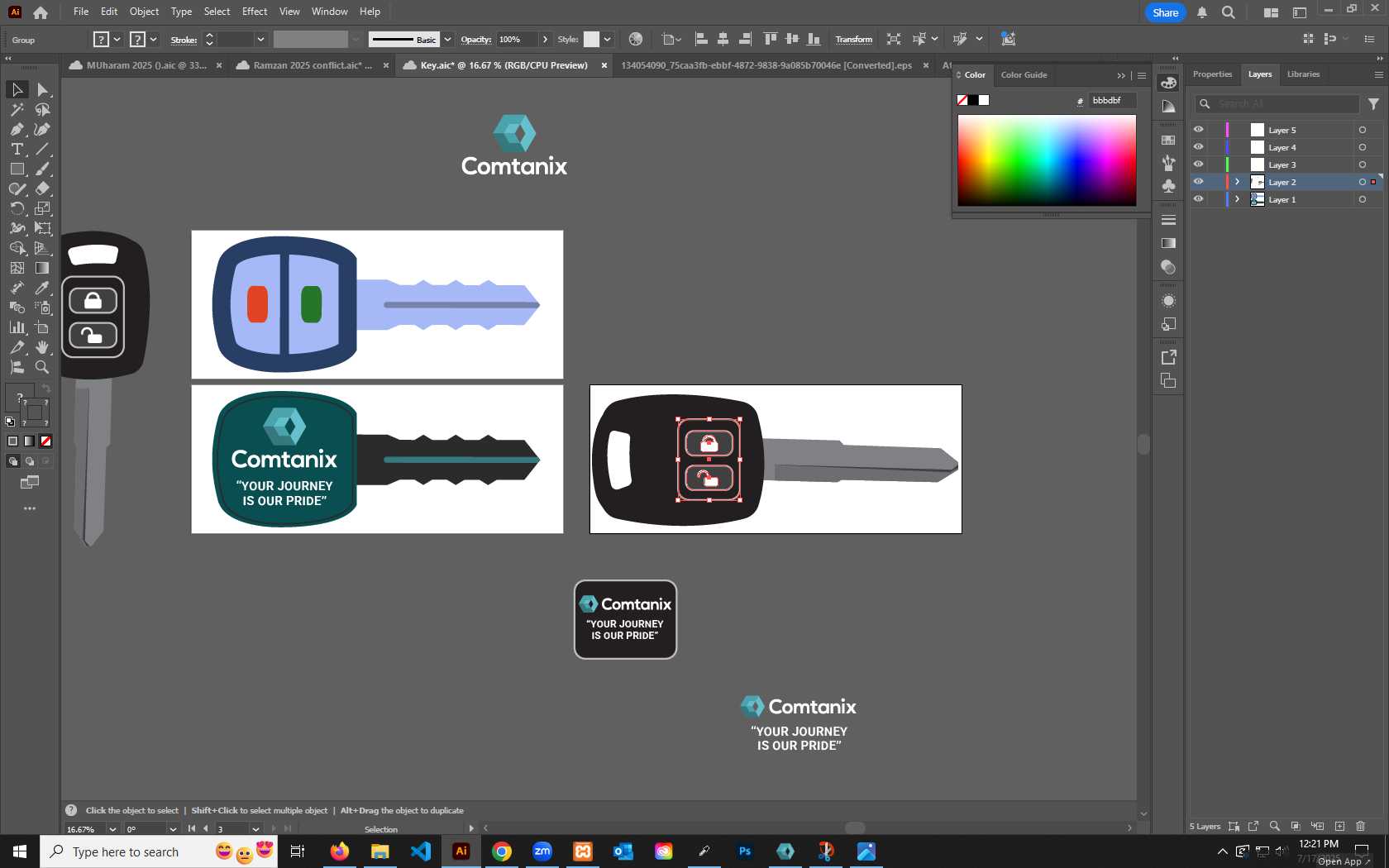Screen dimensions: 1389x868
Task: Select the Eyedropper tool
Action: (42, 288)
